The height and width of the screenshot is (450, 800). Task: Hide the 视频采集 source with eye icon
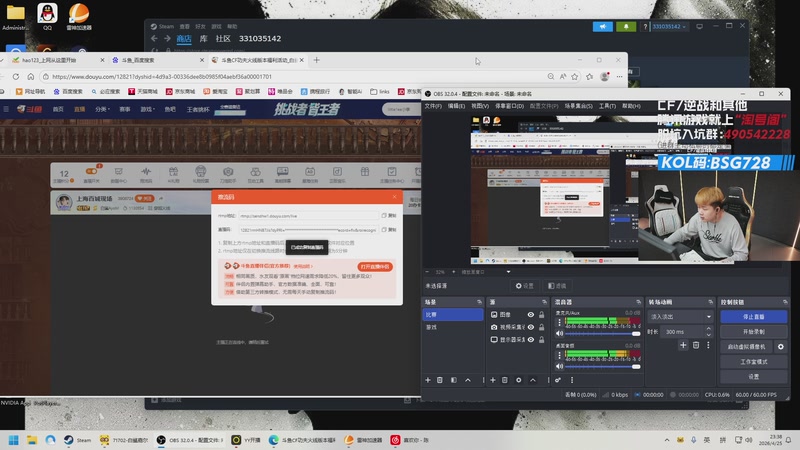tap(531, 327)
